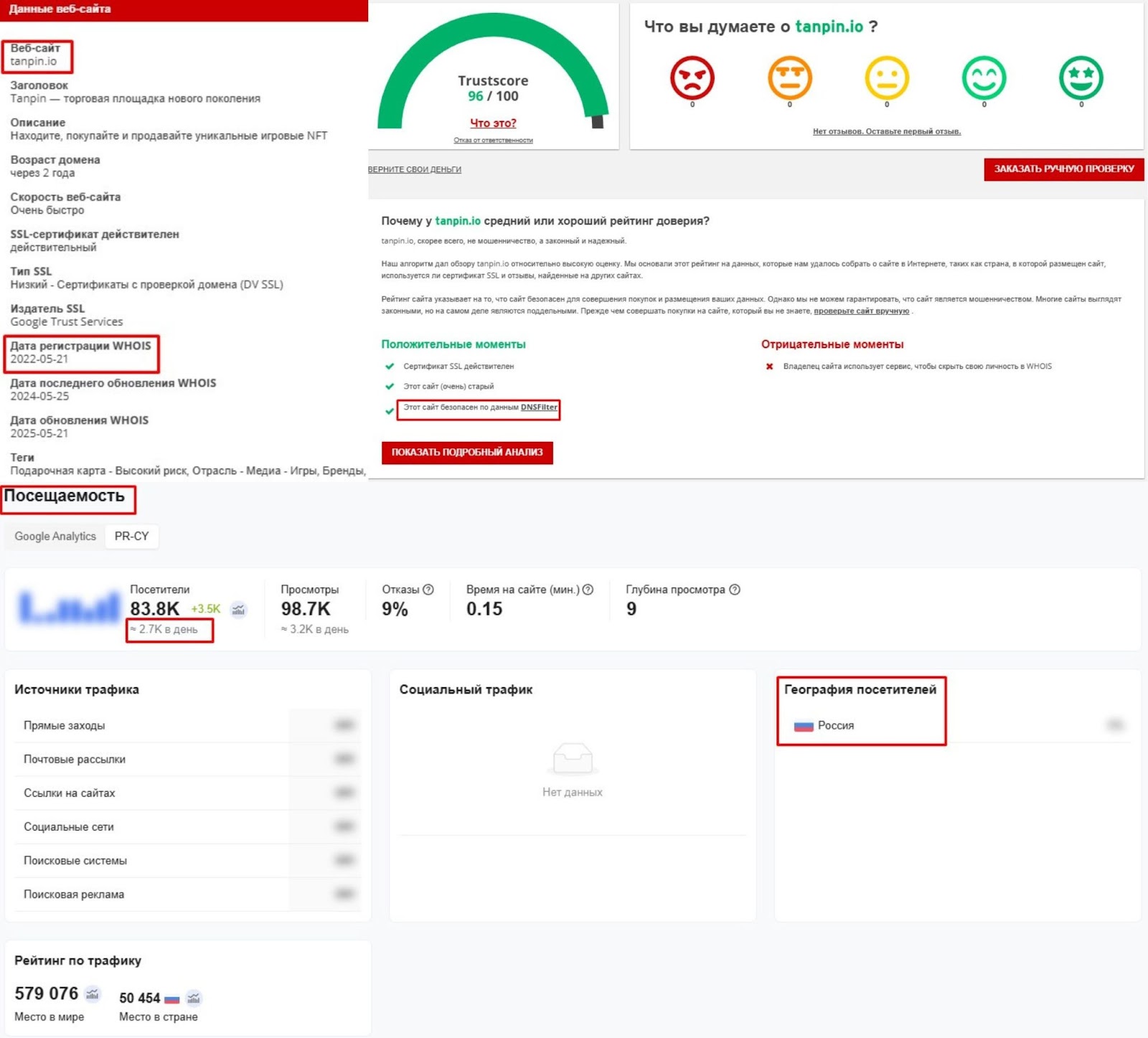Click the WHOIS registration date 2022-05-21
Image resolution: width=1148 pixels, height=1038 pixels.
[x=39, y=359]
